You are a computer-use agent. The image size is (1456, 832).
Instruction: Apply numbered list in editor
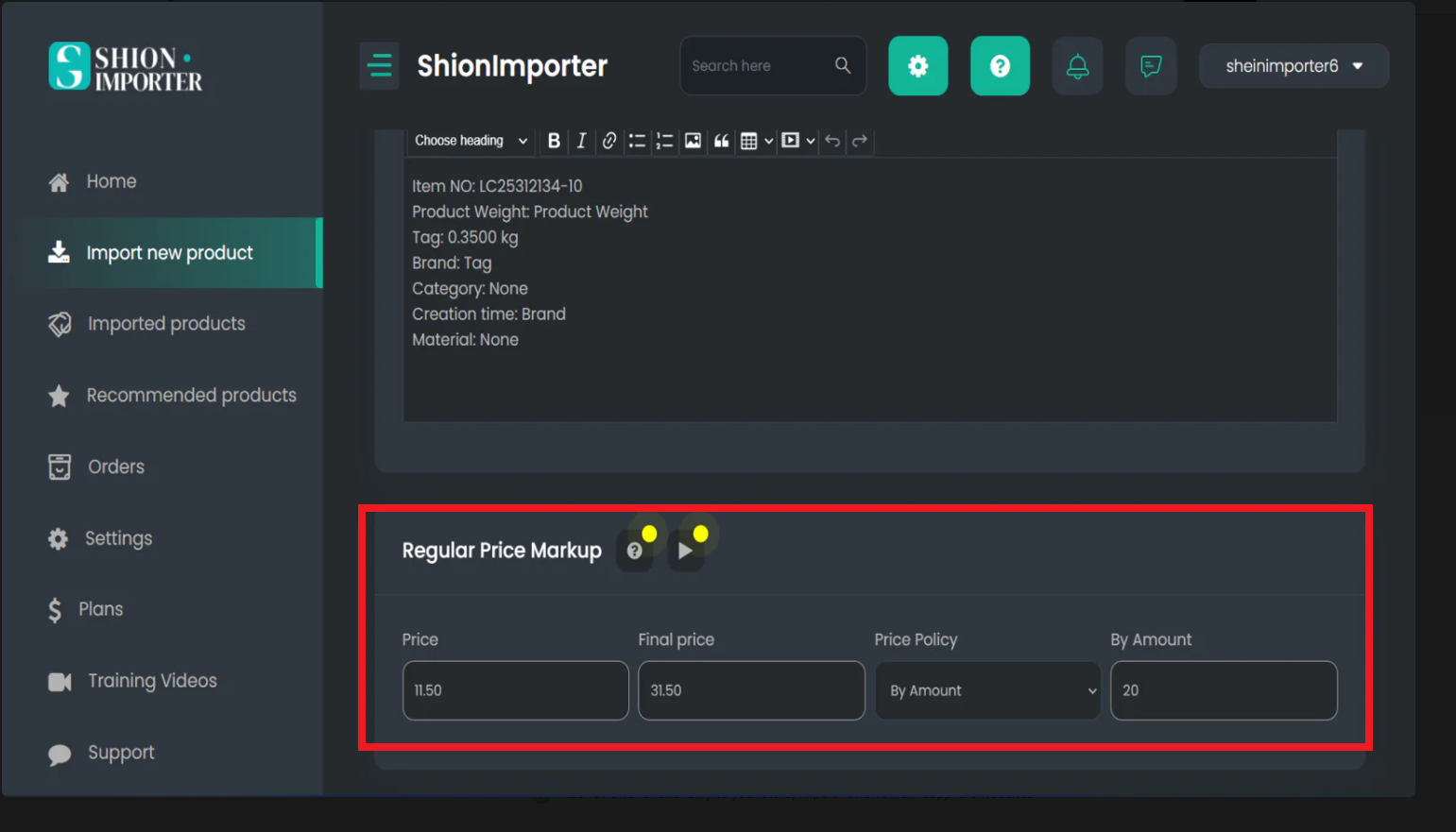pyautogui.click(x=665, y=141)
